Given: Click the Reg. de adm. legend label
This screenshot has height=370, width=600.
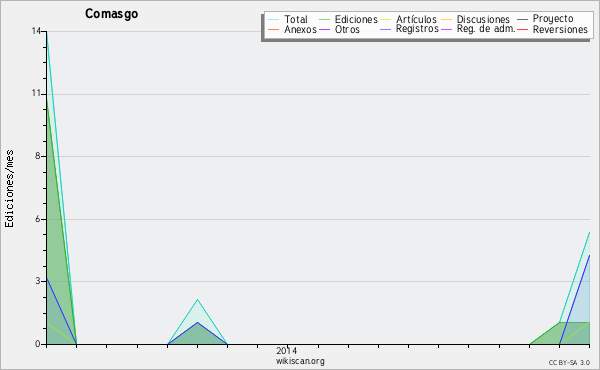Looking at the screenshot, I should [x=486, y=29].
